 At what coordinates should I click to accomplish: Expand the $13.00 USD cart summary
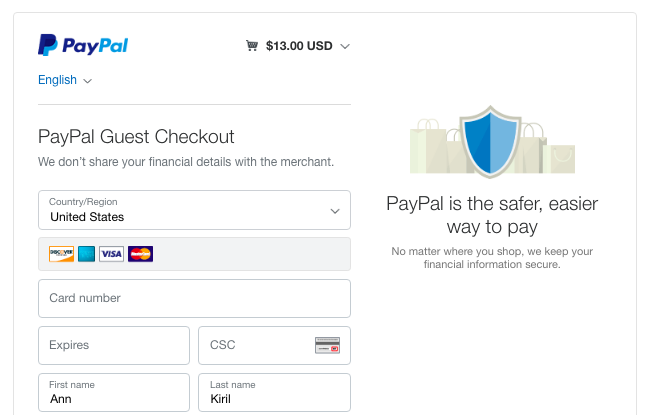point(345,46)
